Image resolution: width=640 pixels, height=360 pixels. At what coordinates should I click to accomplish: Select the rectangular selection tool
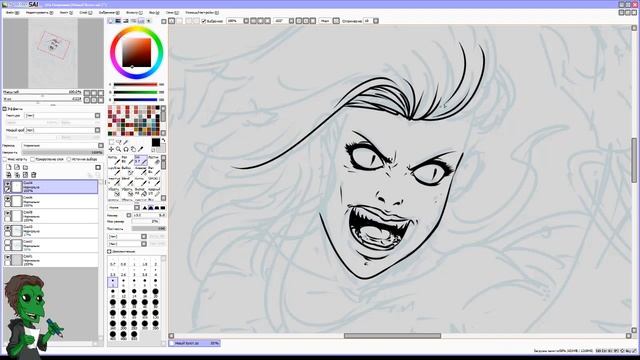pyautogui.click(x=111, y=142)
